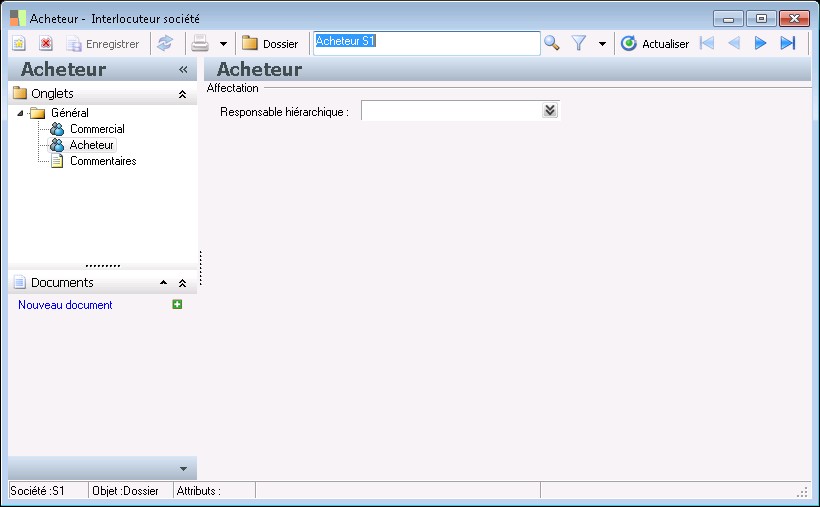Click the blue refresh arrows toolbar icon
The image size is (820, 507).
pyautogui.click(x=165, y=43)
